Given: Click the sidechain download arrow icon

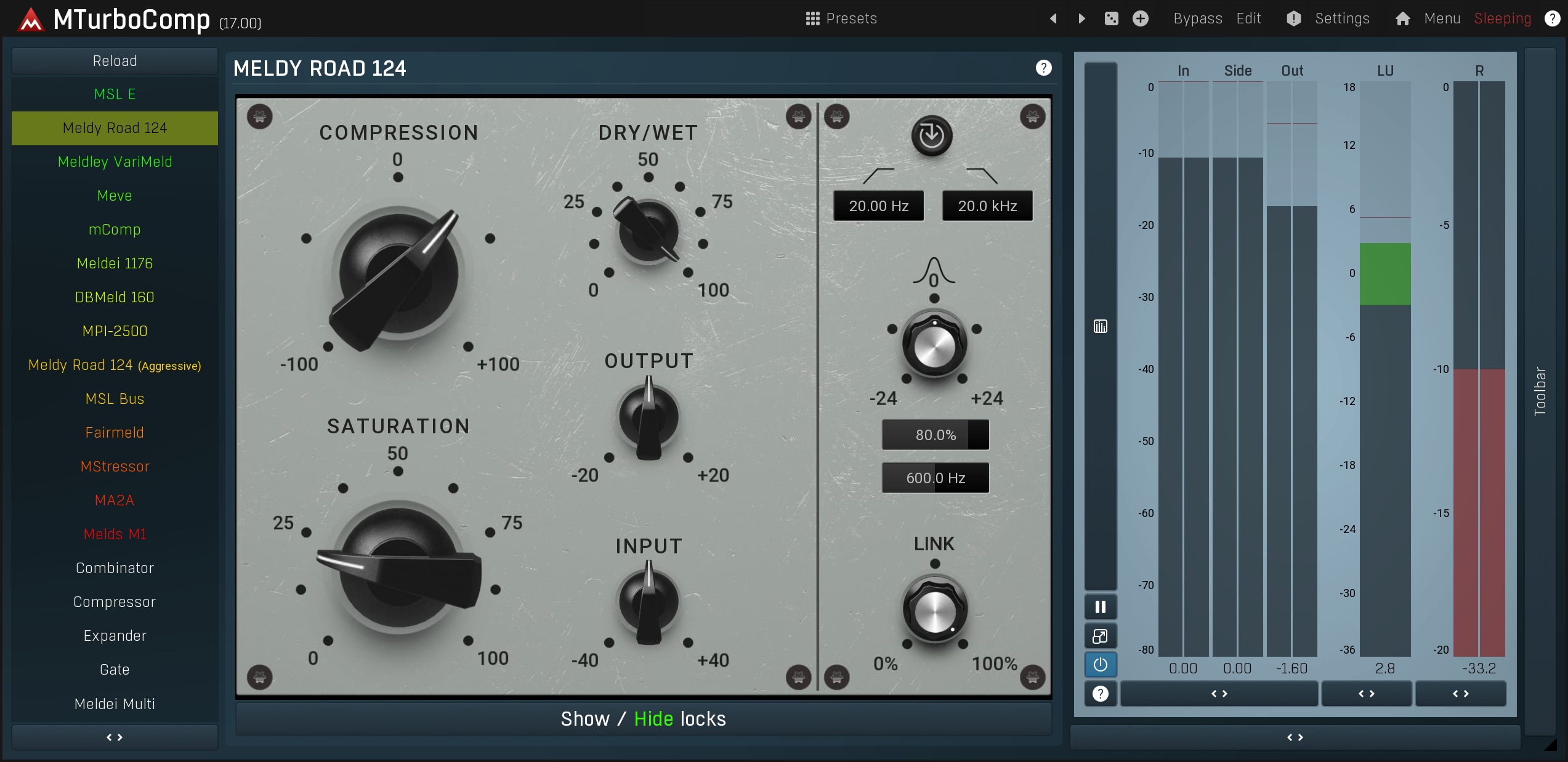Looking at the screenshot, I should pyautogui.click(x=931, y=135).
